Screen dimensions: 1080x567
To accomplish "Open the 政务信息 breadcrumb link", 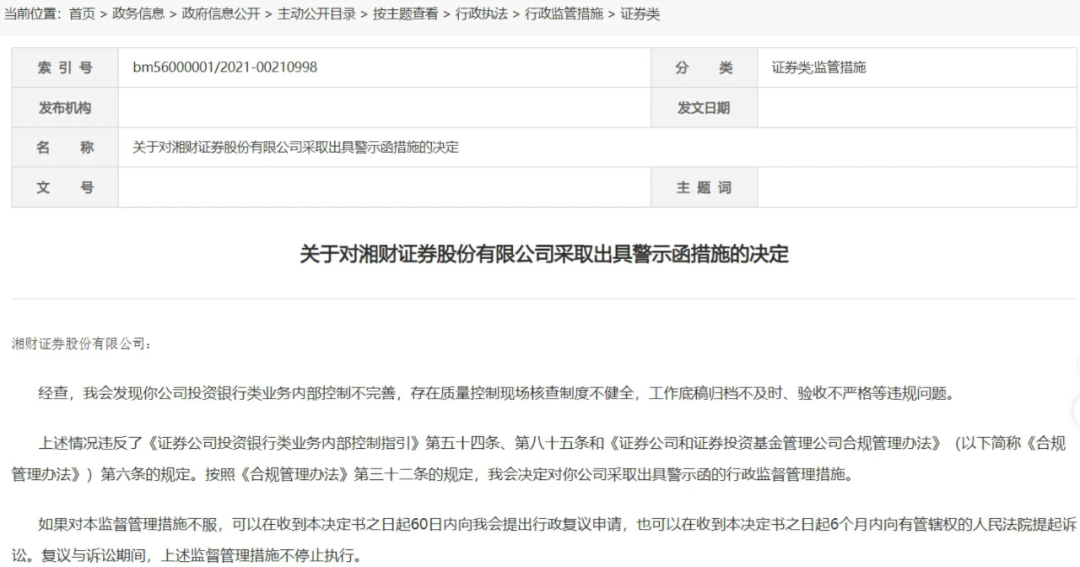I will tap(139, 14).
